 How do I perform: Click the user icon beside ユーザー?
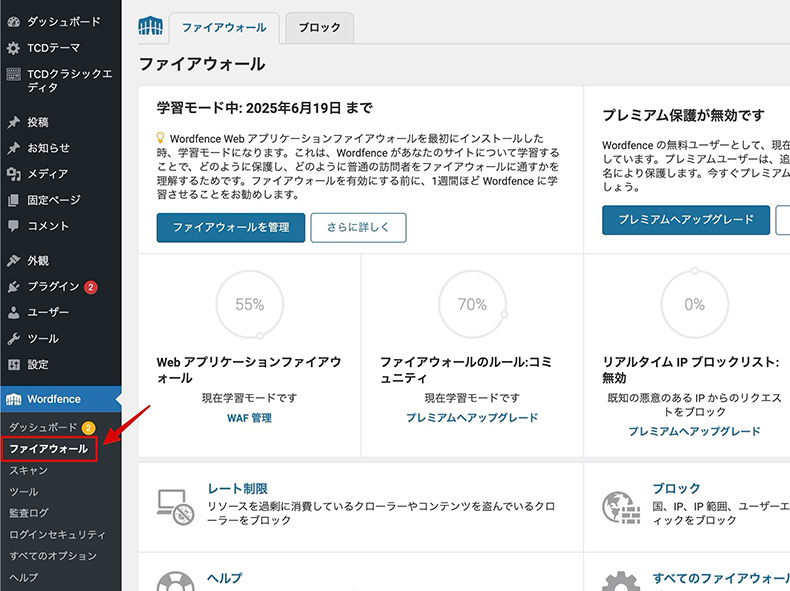(x=14, y=312)
